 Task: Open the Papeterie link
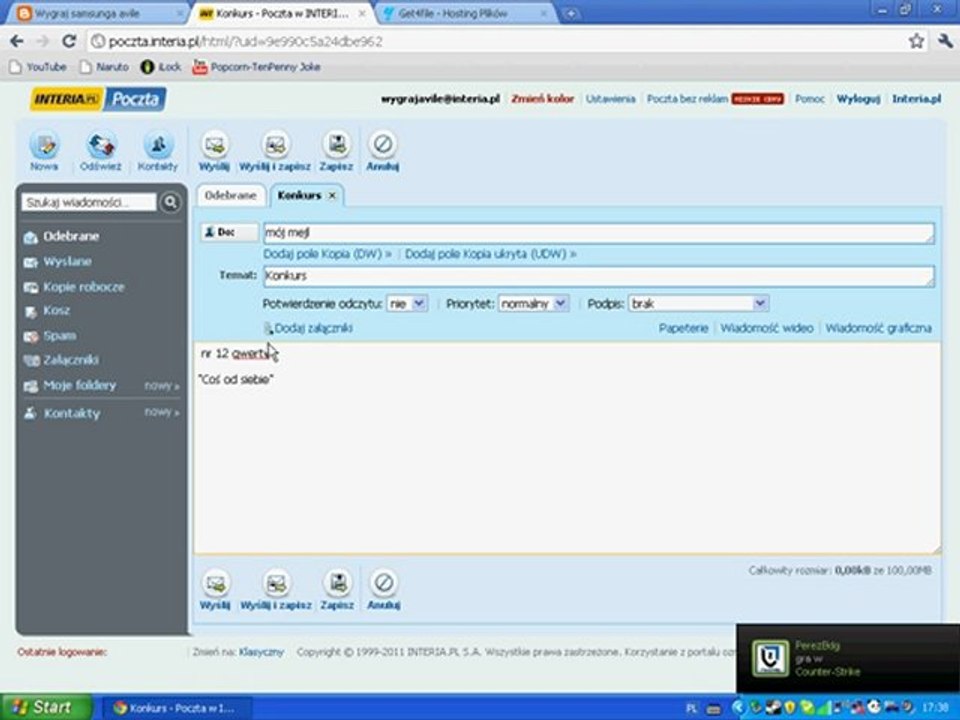(683, 328)
